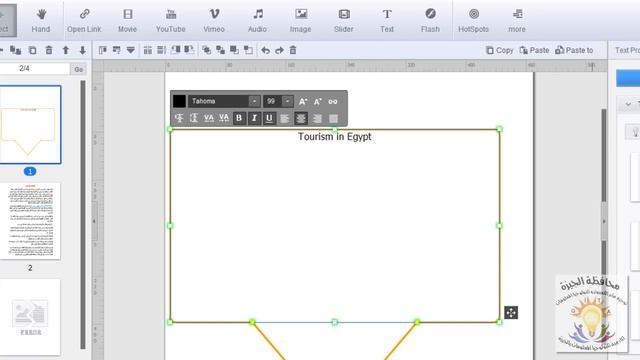Click the Undo arrow icon

coord(265,50)
